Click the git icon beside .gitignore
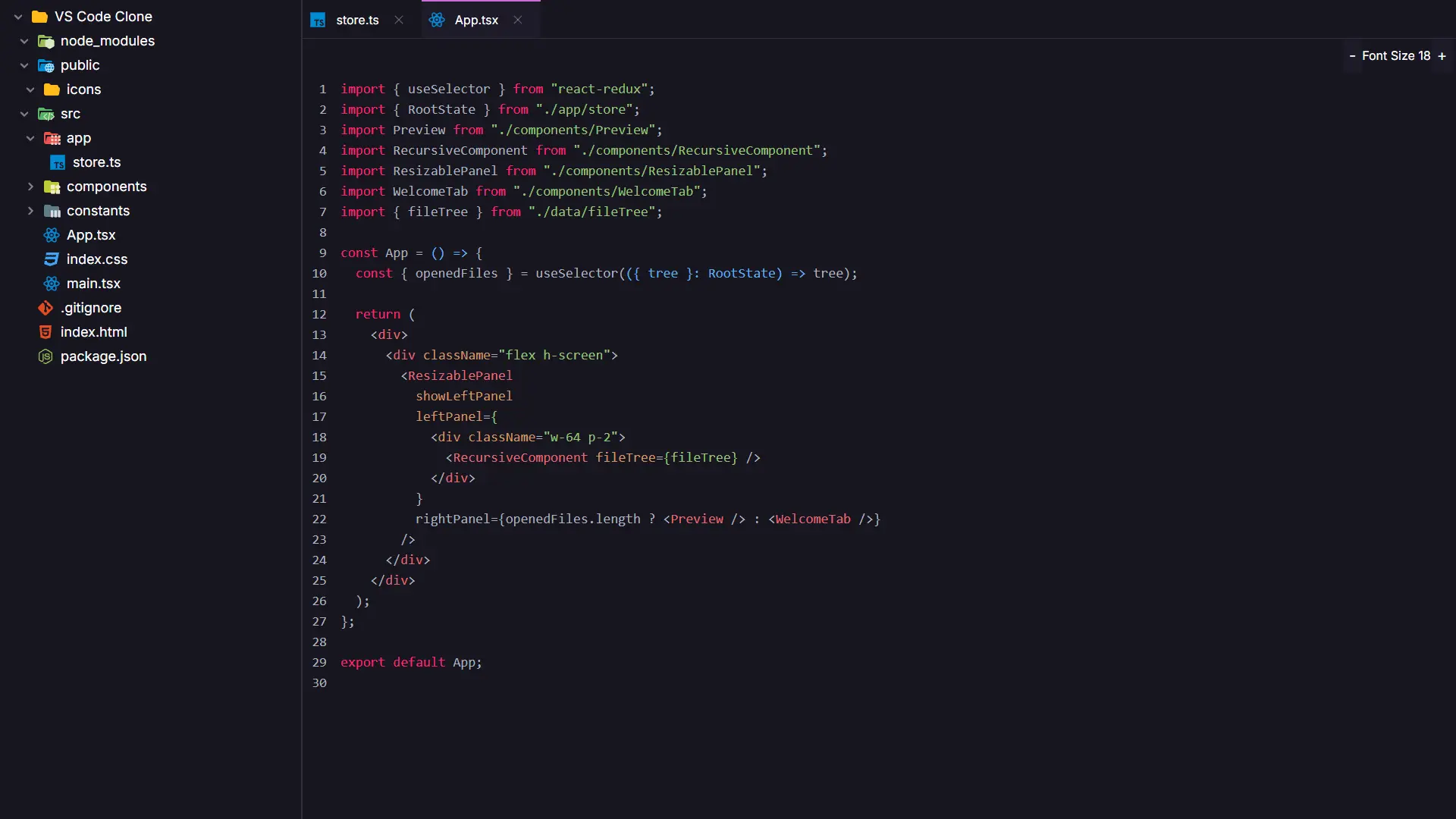 coord(45,308)
